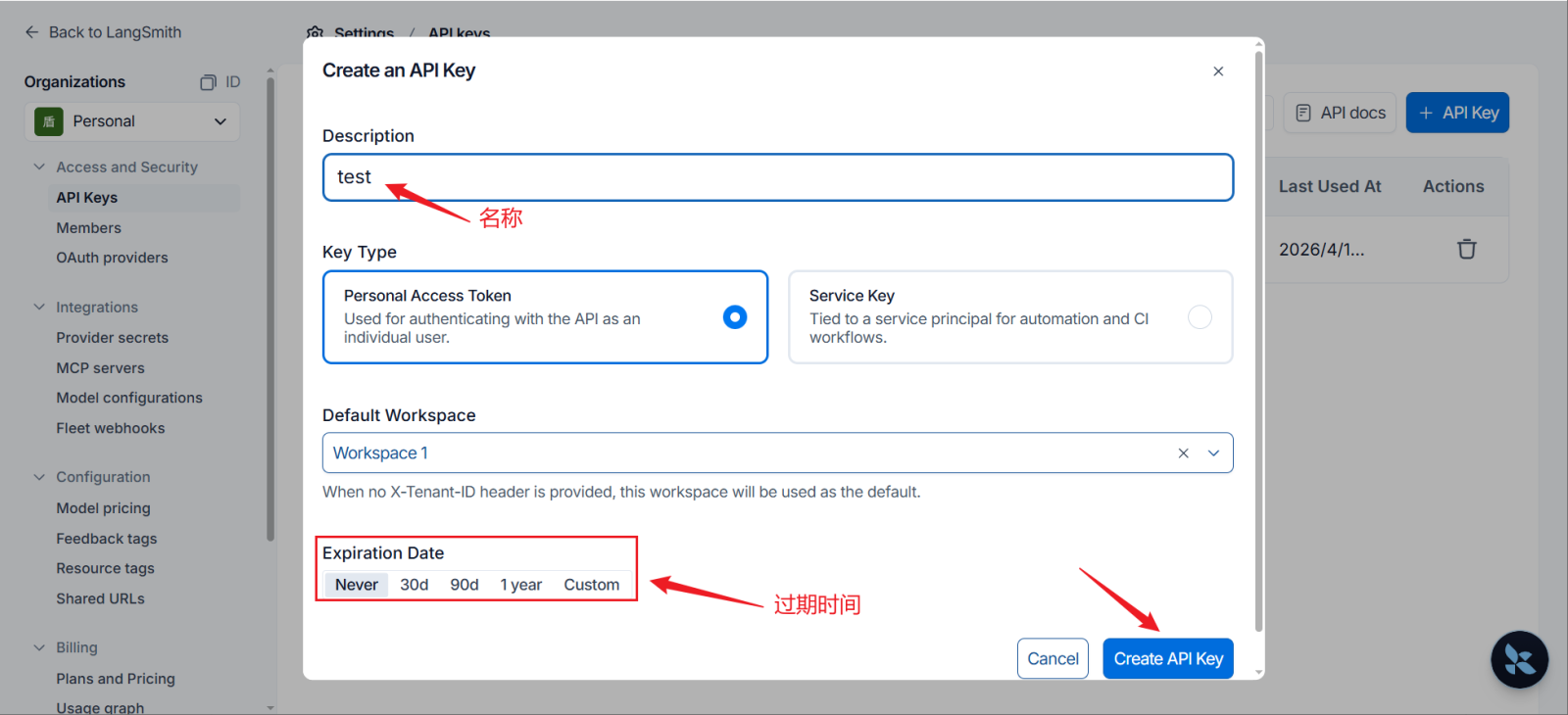1568x715 pixels.
Task: Set expiration to 30d
Action: (415, 585)
